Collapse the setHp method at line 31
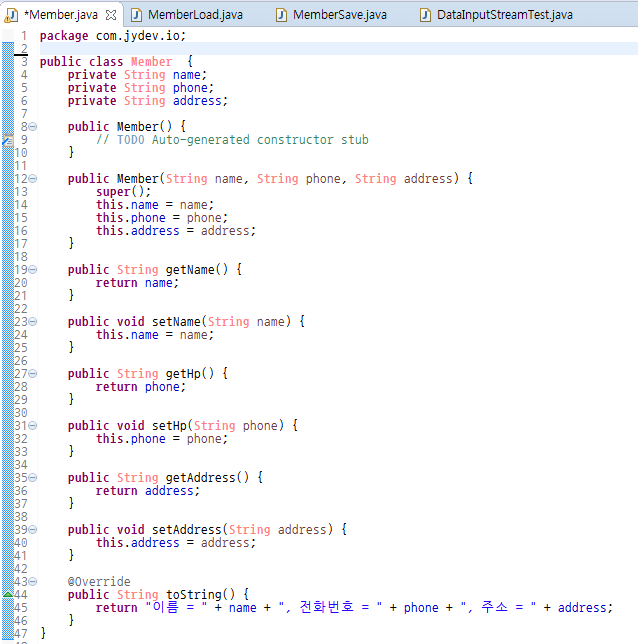This screenshot has height=644, width=638. (33, 426)
